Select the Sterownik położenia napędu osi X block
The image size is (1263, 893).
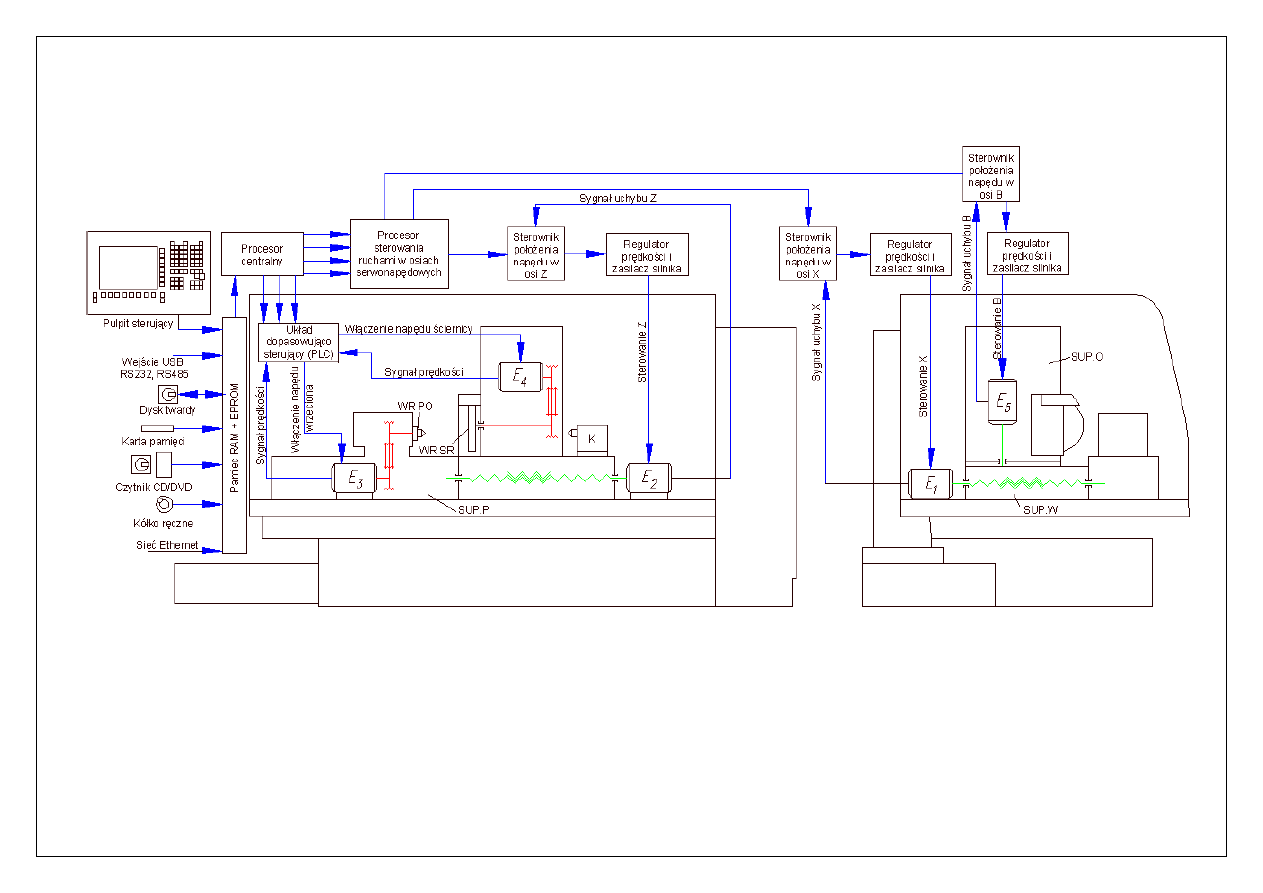(x=808, y=253)
